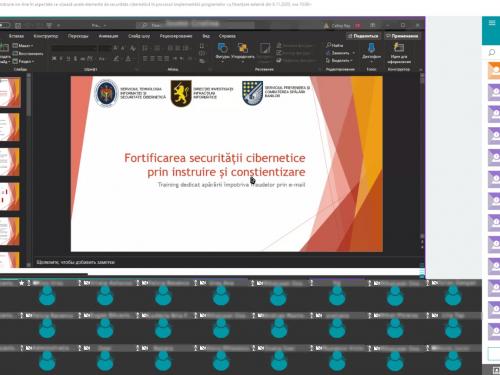Apply italic formatting in Шрифт group
This screenshot has height=375, width=500.
click(61, 59)
